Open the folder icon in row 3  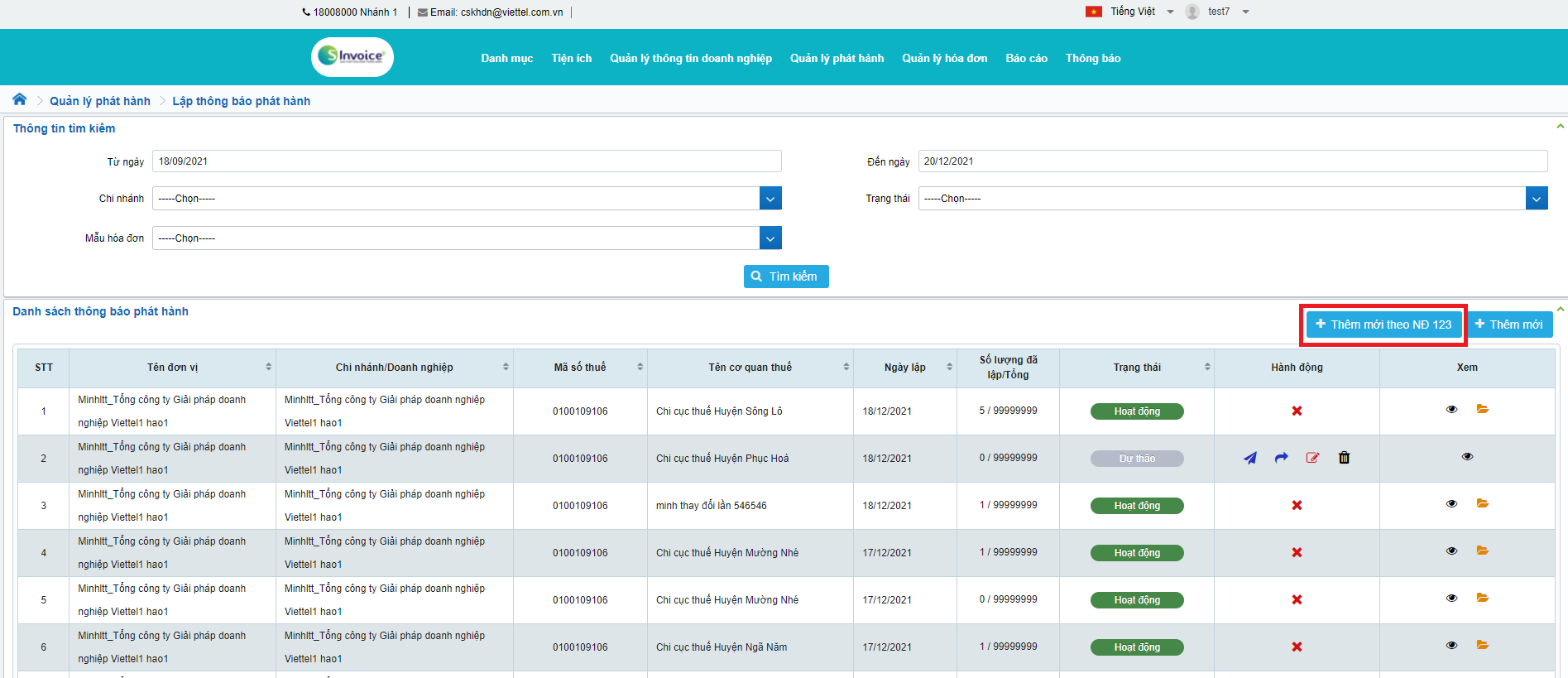point(1483,503)
